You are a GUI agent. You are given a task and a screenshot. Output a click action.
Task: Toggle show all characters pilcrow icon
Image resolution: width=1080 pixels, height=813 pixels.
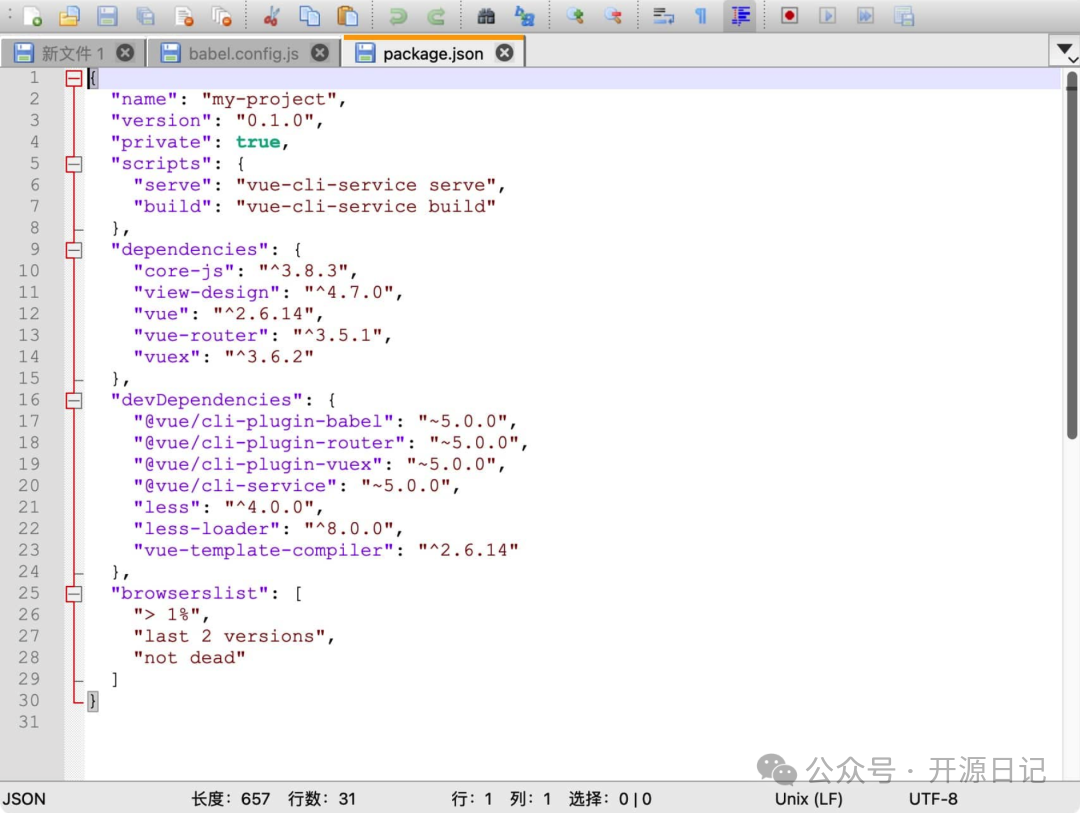click(700, 15)
